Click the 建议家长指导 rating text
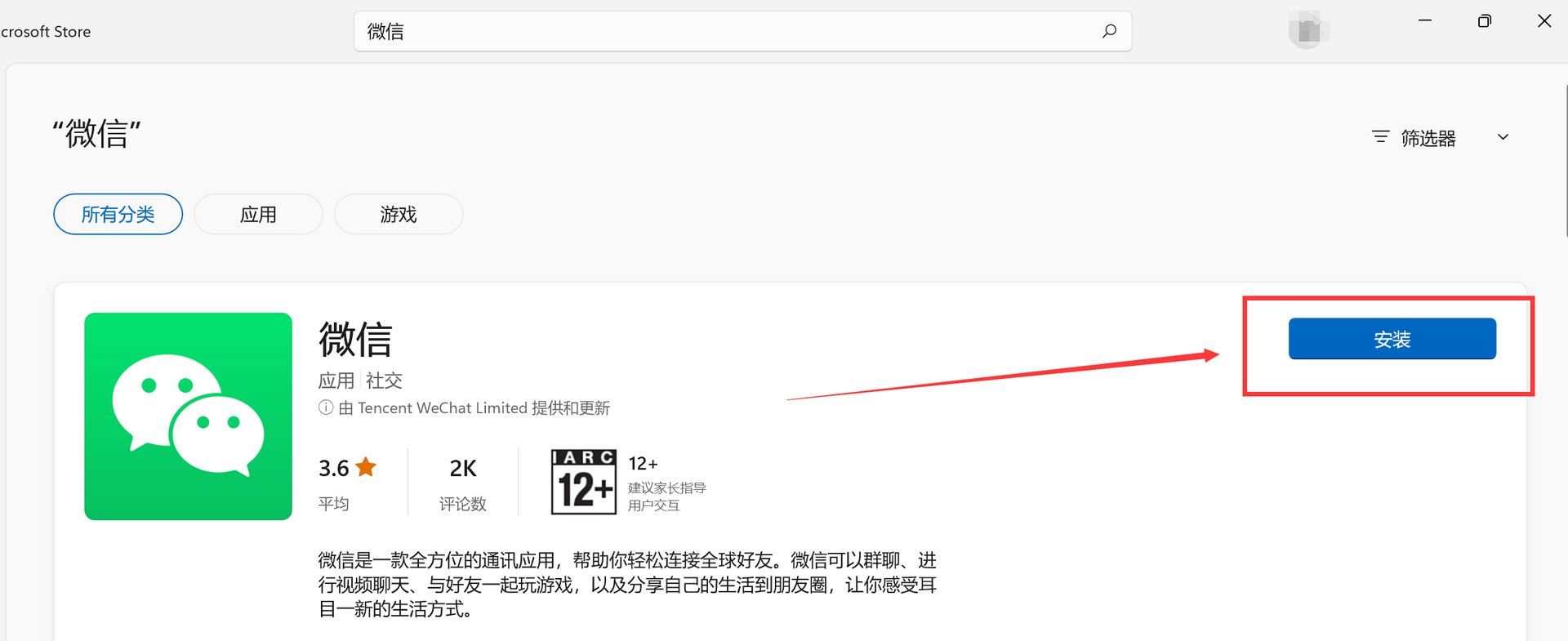This screenshot has width=1568, height=641. click(x=666, y=487)
